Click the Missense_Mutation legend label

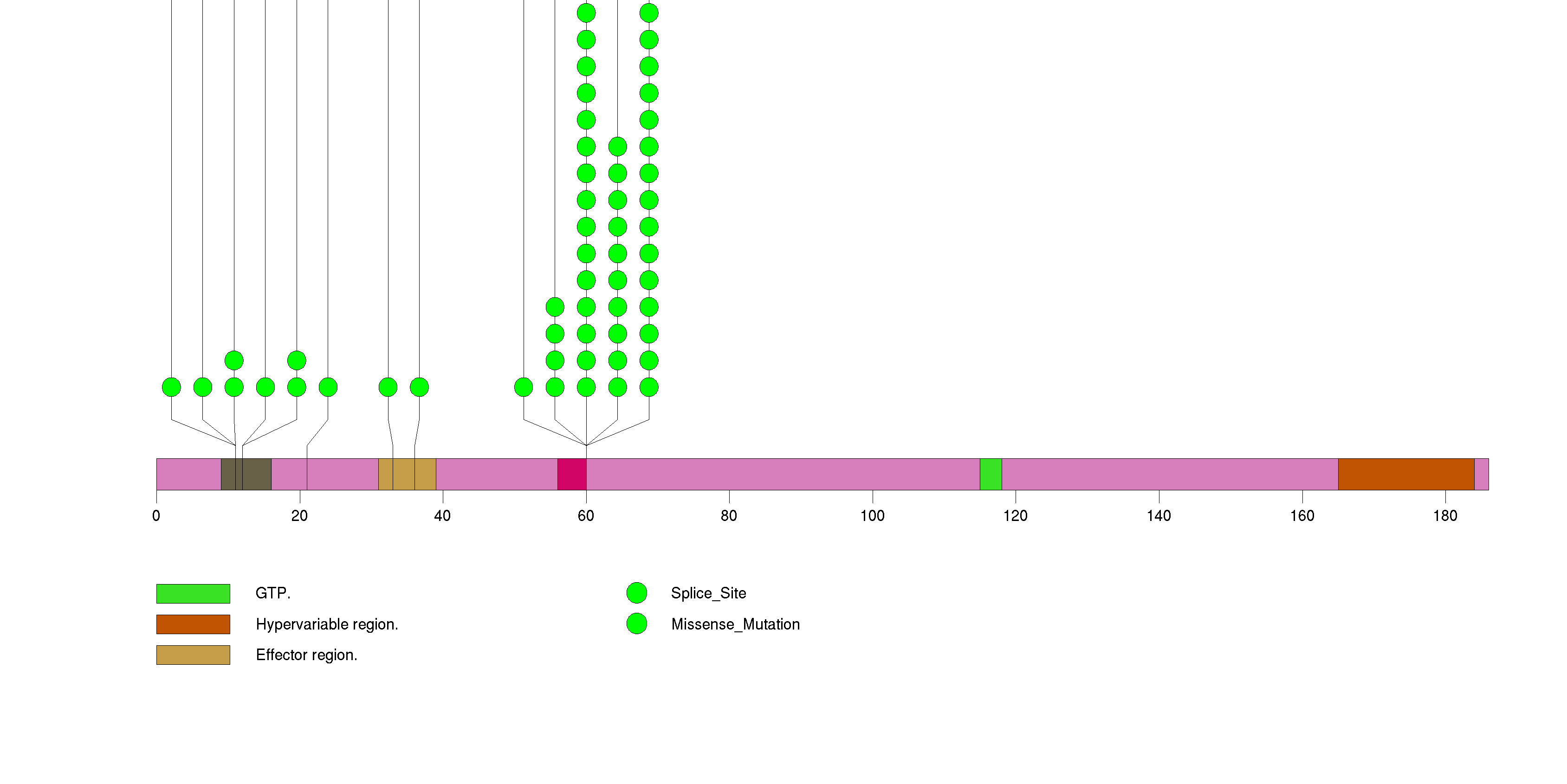(x=735, y=624)
